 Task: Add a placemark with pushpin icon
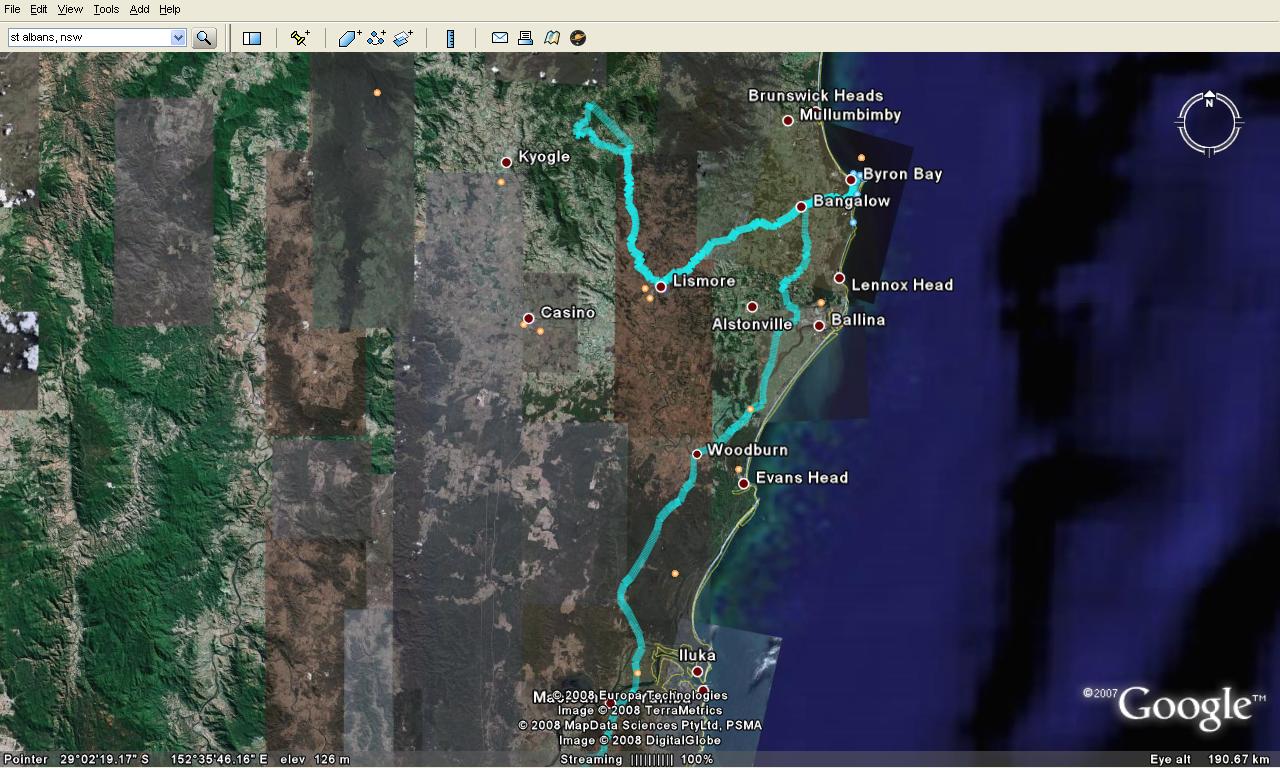point(300,38)
